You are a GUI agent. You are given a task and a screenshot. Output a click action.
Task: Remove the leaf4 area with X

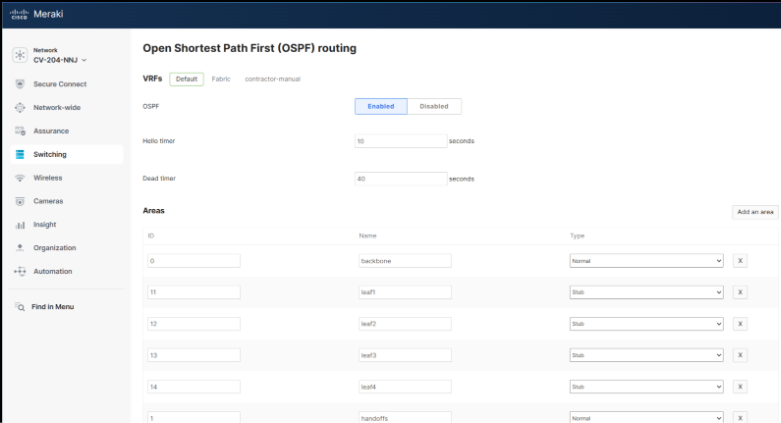pos(740,387)
